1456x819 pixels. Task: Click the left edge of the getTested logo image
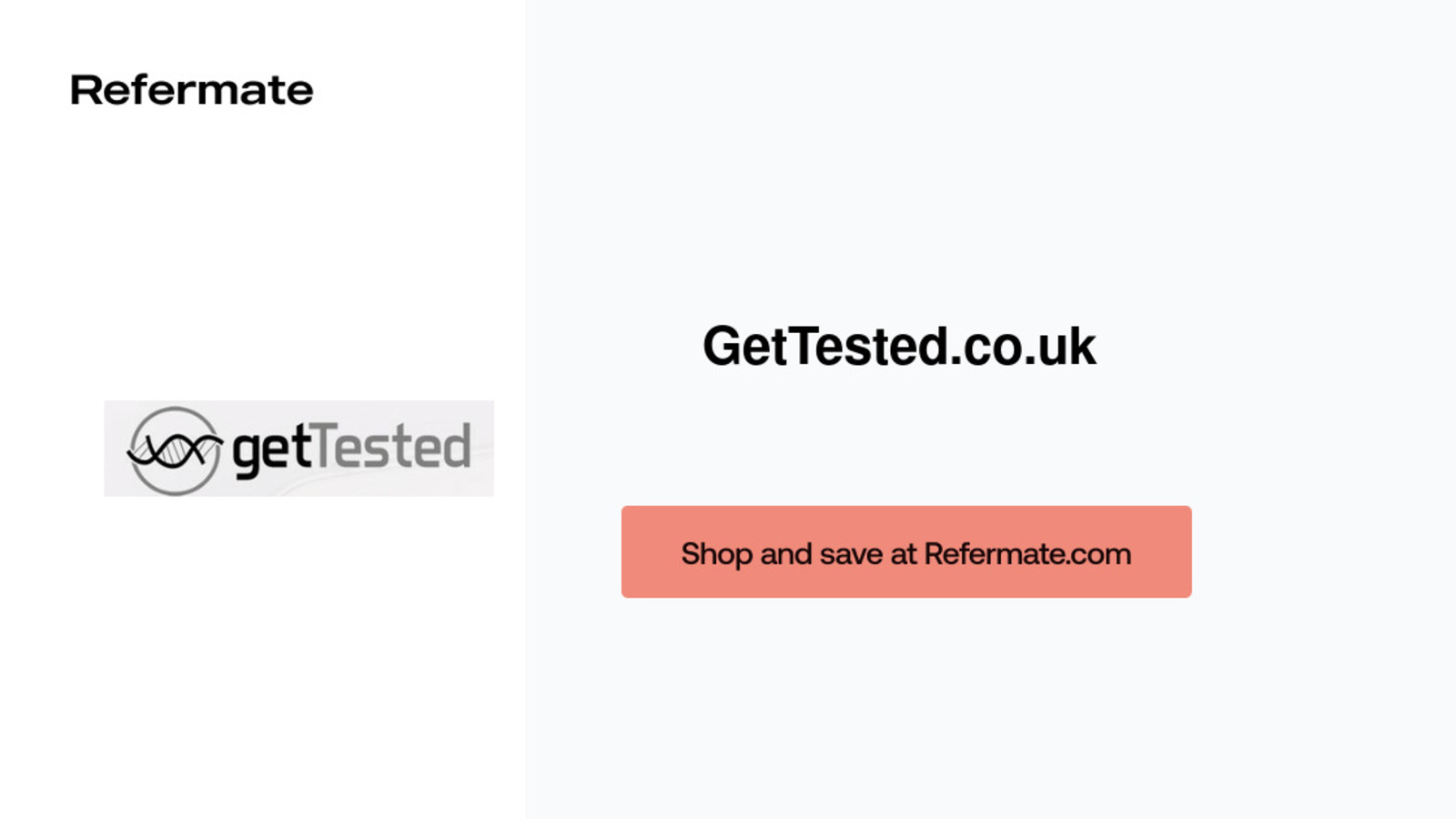pyautogui.click(x=109, y=449)
